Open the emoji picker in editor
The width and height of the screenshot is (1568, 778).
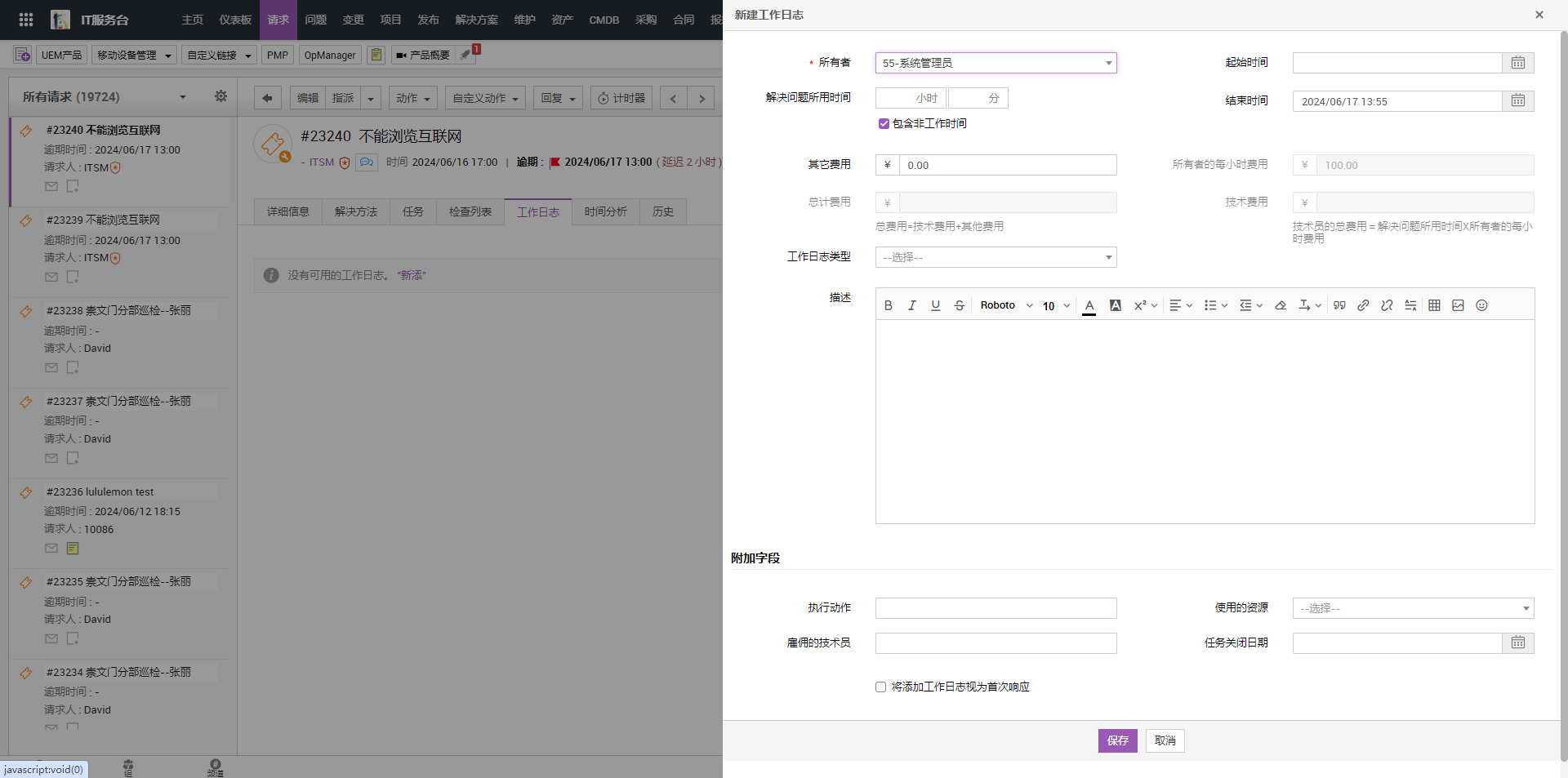click(1481, 305)
